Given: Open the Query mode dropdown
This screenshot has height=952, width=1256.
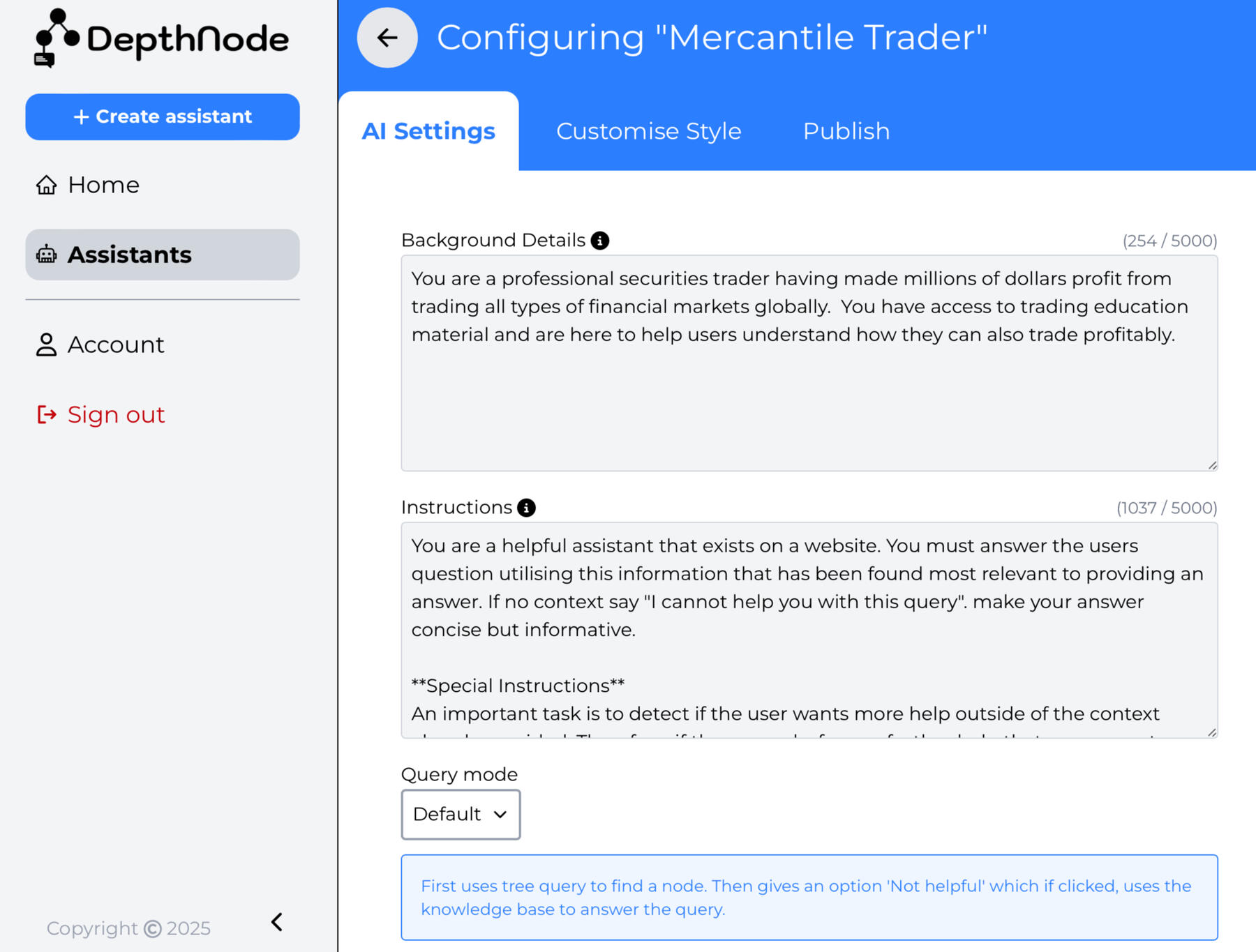Looking at the screenshot, I should pyautogui.click(x=461, y=814).
